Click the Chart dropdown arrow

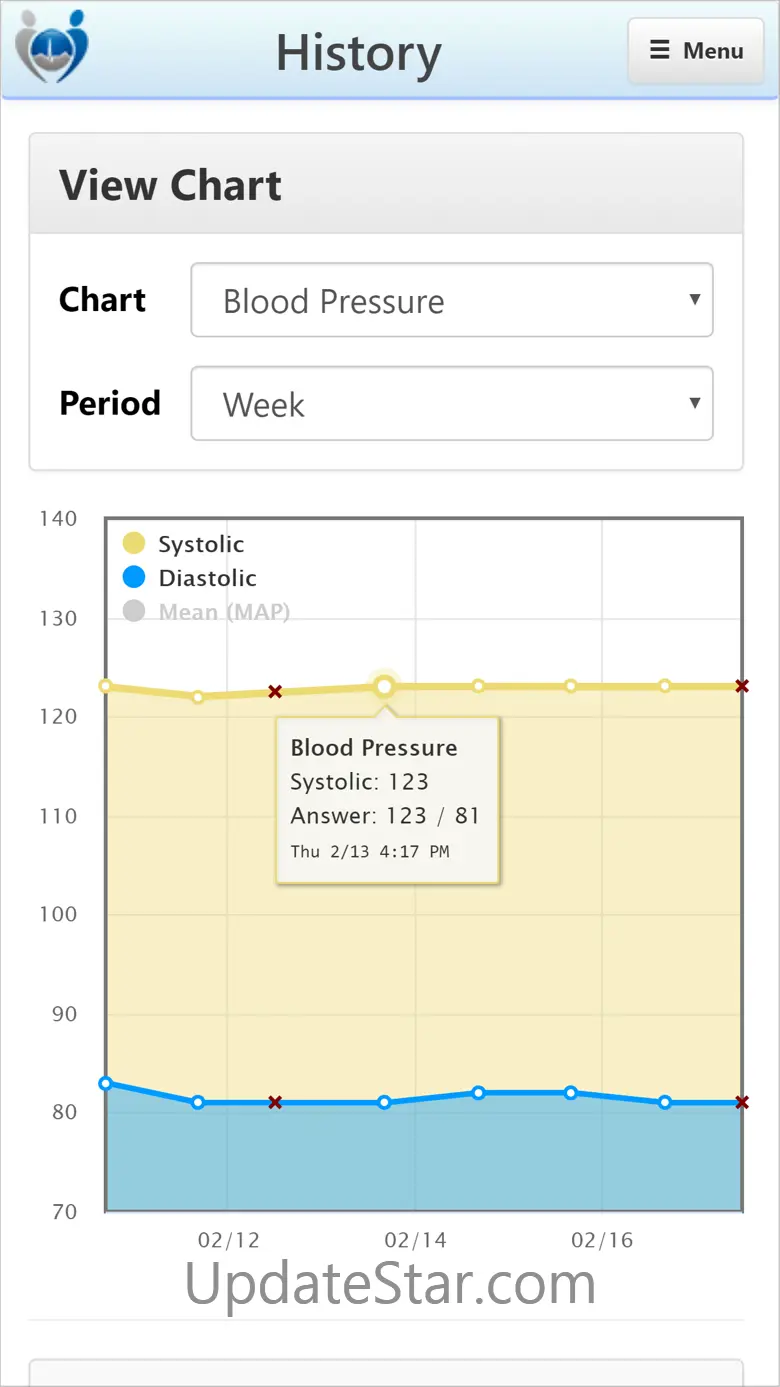click(x=694, y=300)
